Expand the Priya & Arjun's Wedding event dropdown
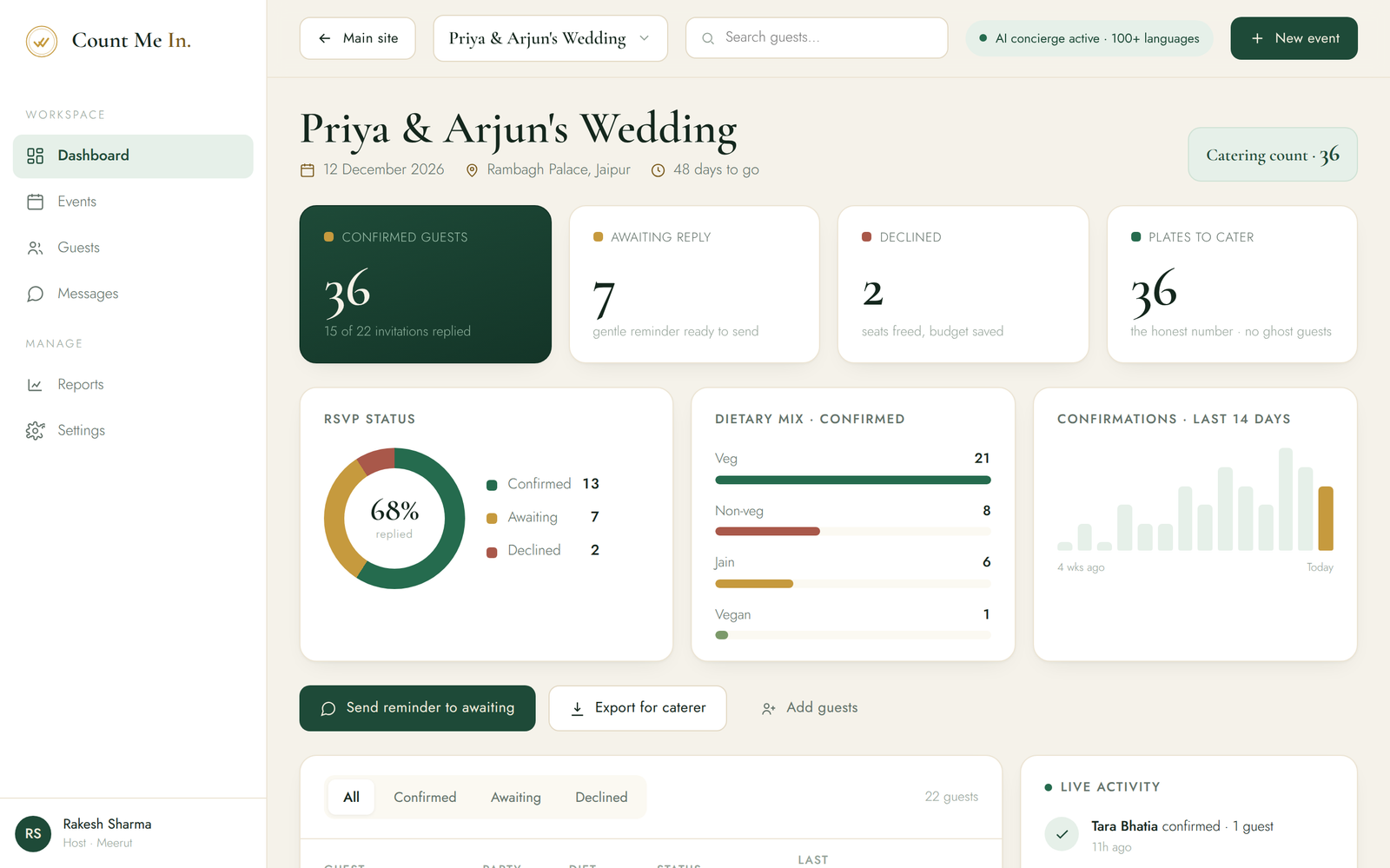 [550, 38]
